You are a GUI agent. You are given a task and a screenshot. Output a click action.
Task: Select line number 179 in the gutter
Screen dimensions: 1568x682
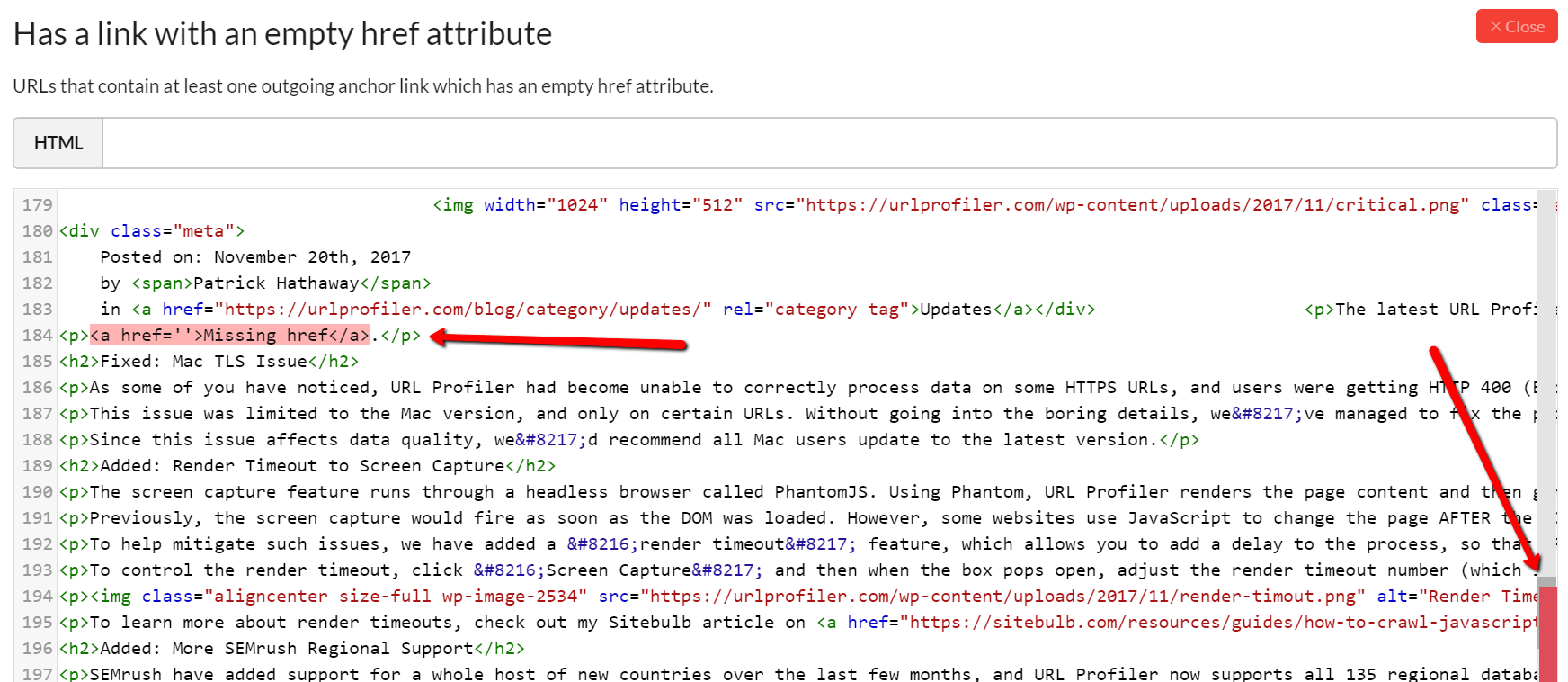[37, 205]
